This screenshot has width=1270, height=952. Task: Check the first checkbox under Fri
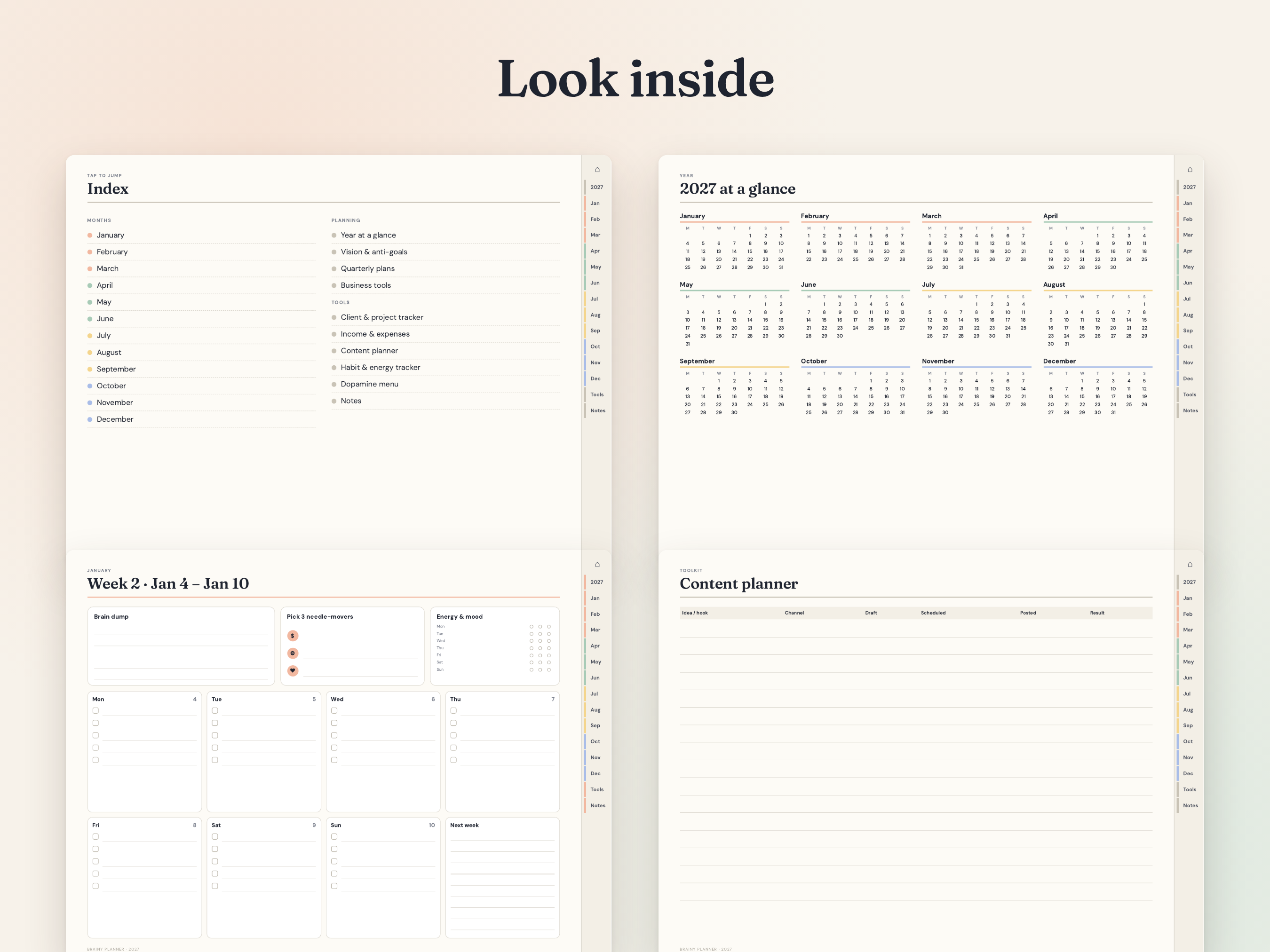96,837
